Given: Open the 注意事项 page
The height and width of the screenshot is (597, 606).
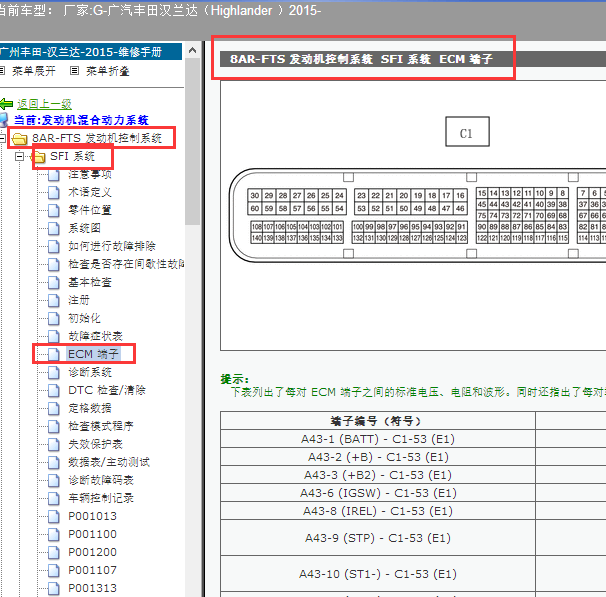Looking at the screenshot, I should click(x=90, y=174).
